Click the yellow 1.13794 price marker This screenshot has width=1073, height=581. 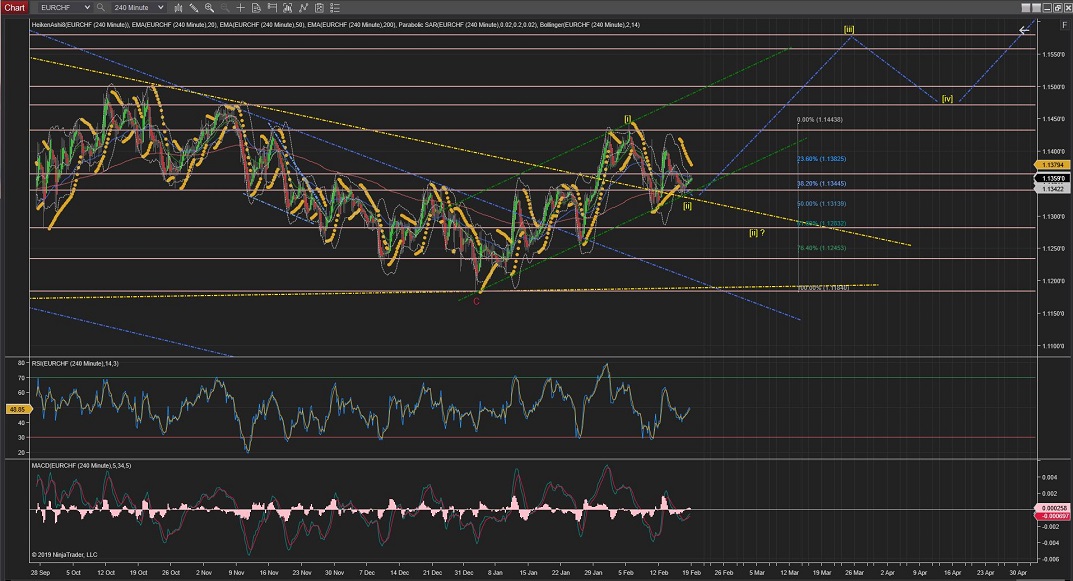1052,165
